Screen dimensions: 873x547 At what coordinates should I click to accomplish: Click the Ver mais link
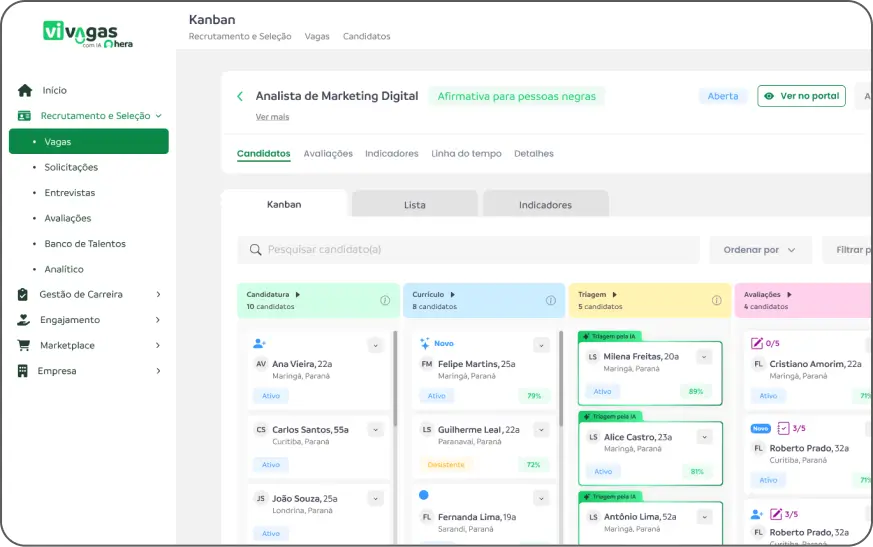tap(272, 117)
